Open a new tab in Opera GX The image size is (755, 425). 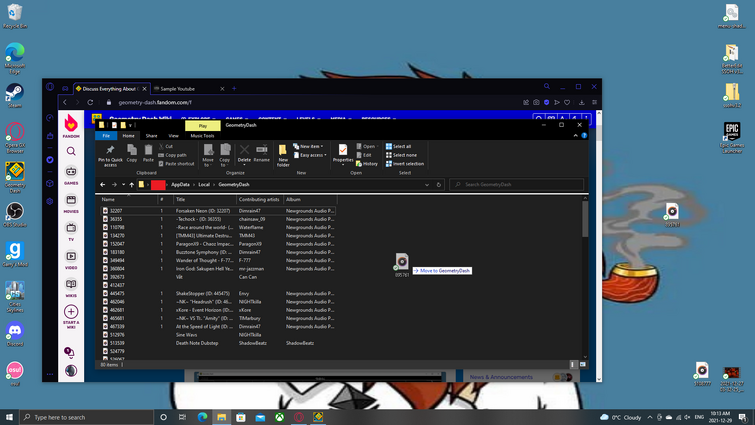pos(234,89)
